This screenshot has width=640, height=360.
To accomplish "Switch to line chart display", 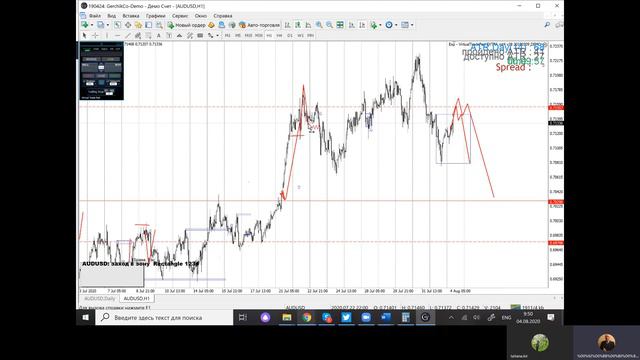I will (308, 25).
